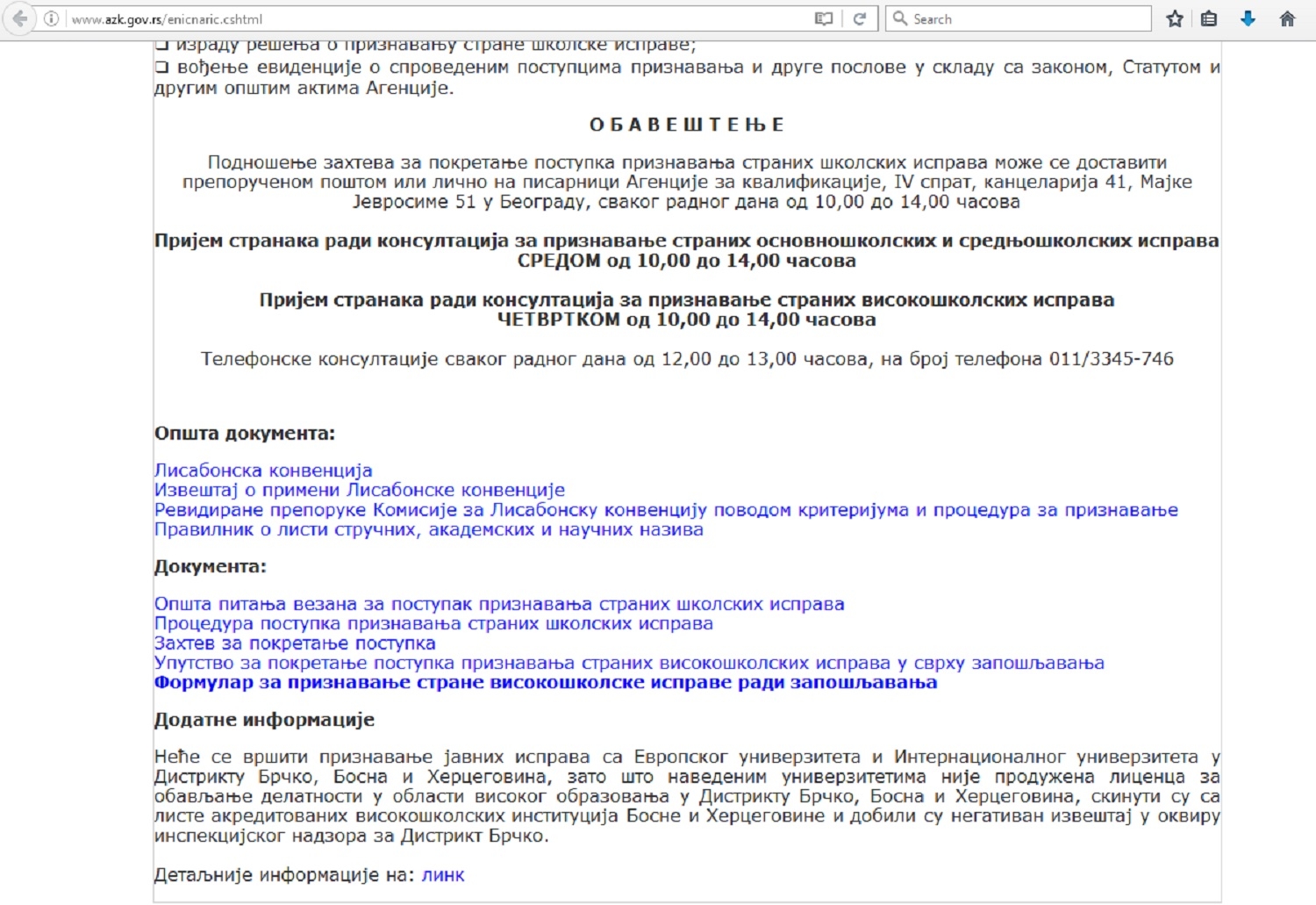
Task: Bookmark this page with the star icon
Action: [1175, 18]
